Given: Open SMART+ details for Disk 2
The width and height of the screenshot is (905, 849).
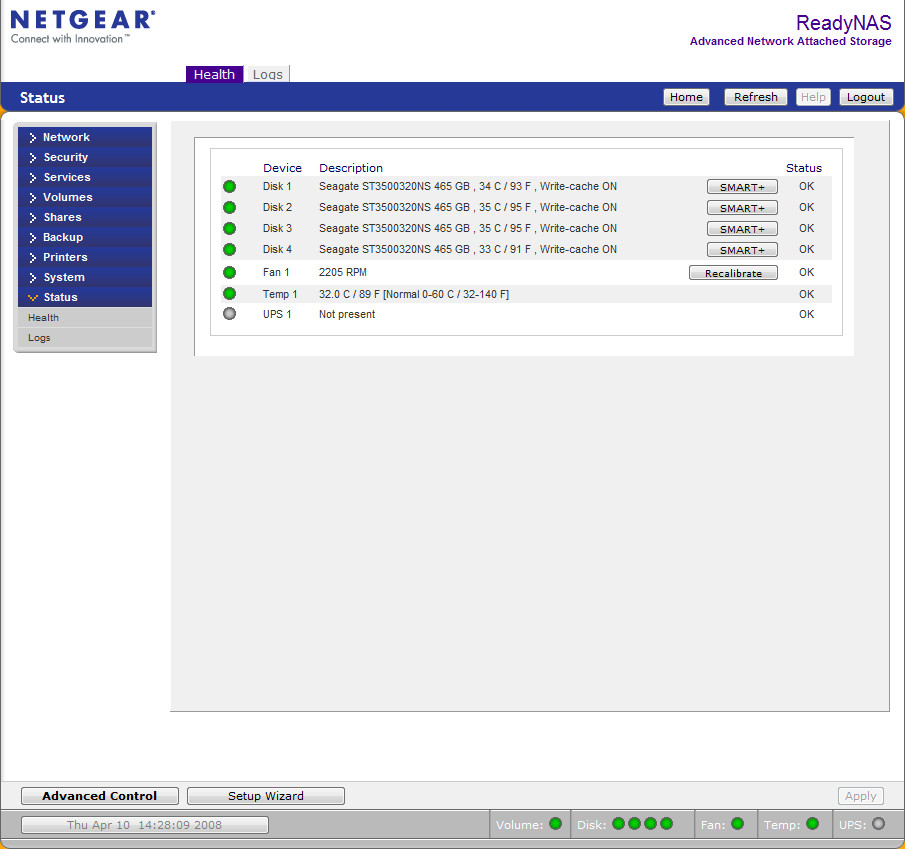Looking at the screenshot, I should (742, 208).
